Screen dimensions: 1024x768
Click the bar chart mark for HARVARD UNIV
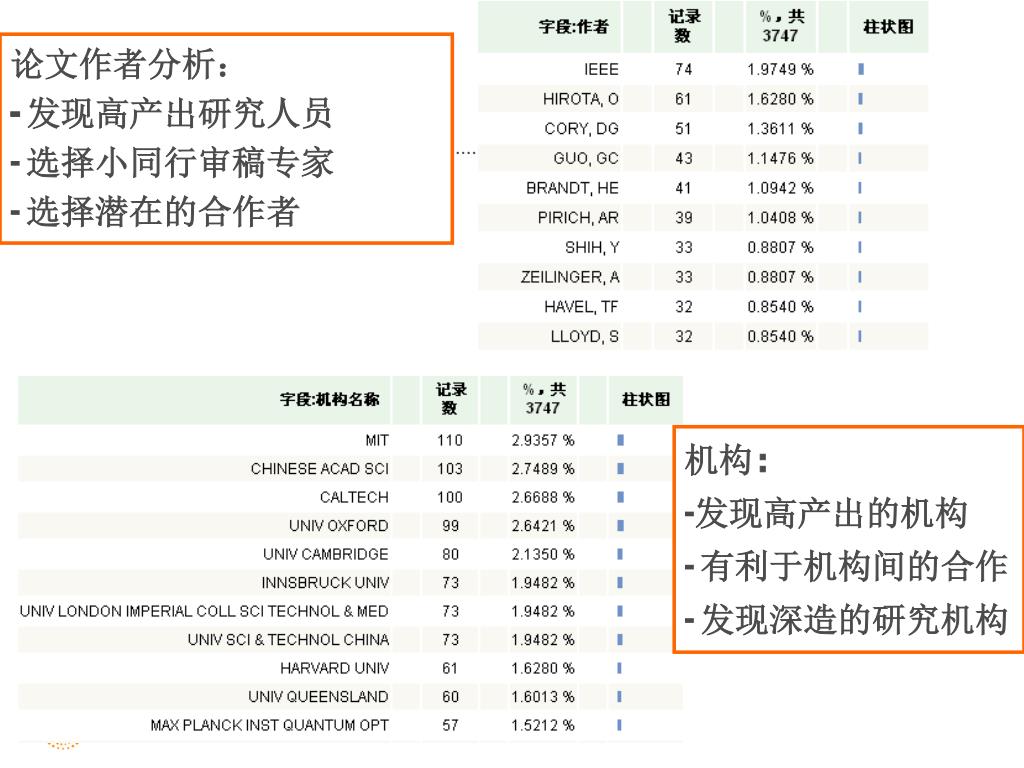coord(619,668)
